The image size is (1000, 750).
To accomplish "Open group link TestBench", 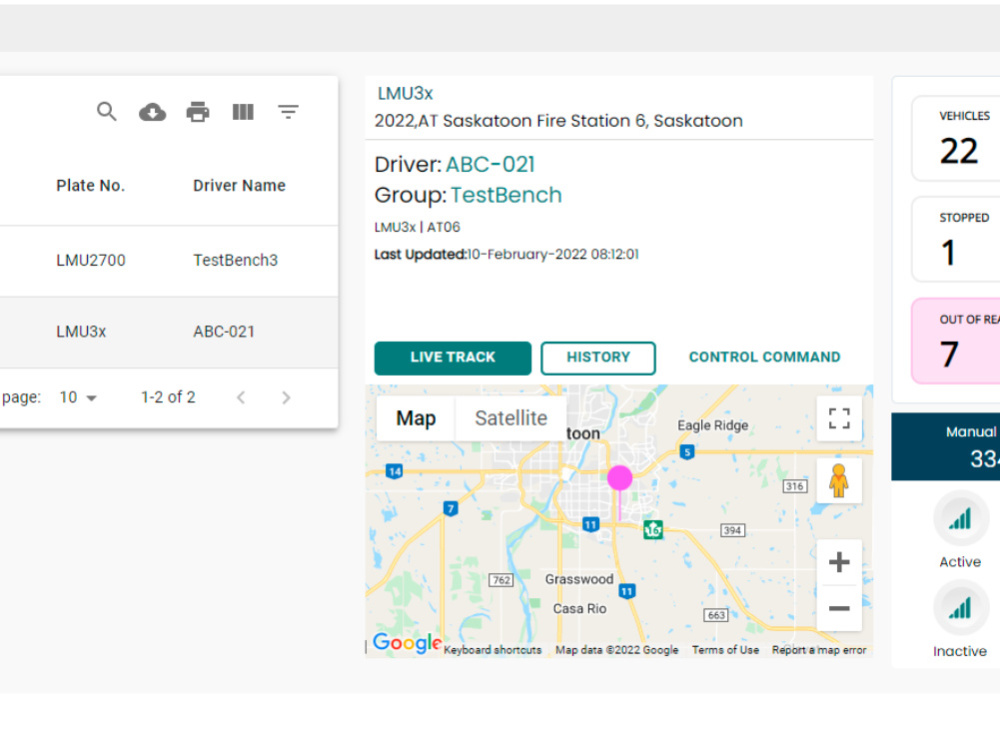I will [506, 195].
